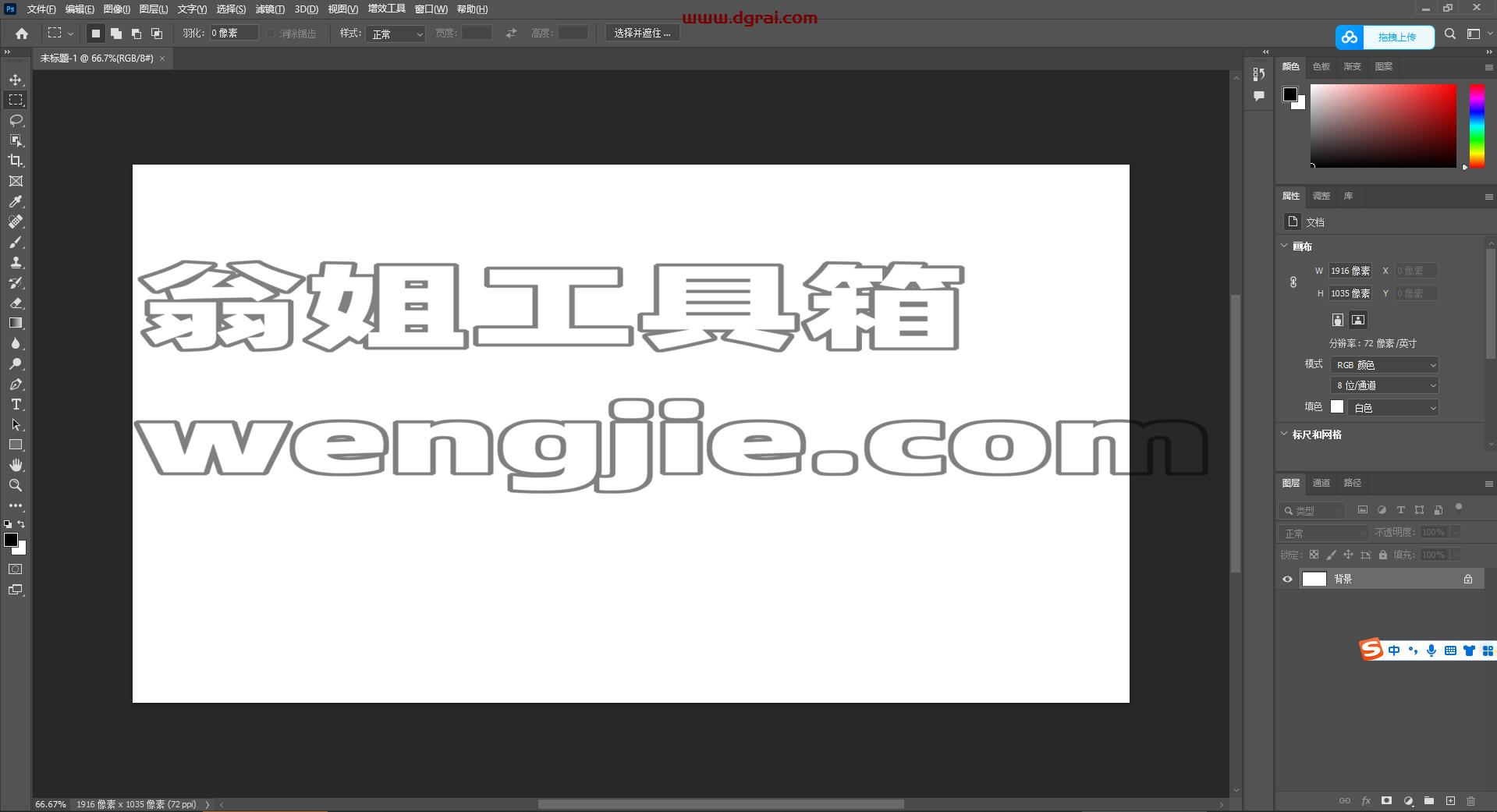Select the Zoom tool
The height and width of the screenshot is (812, 1497).
coord(16,485)
